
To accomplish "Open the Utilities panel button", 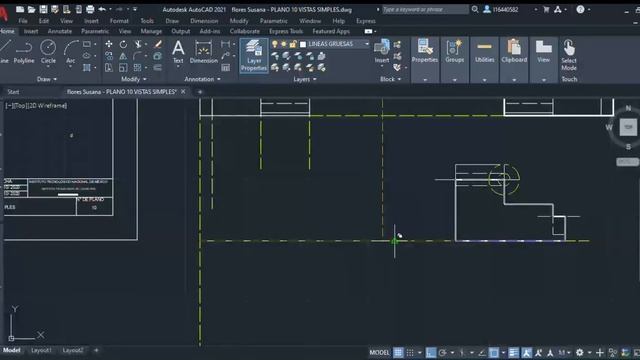I will point(484,51).
